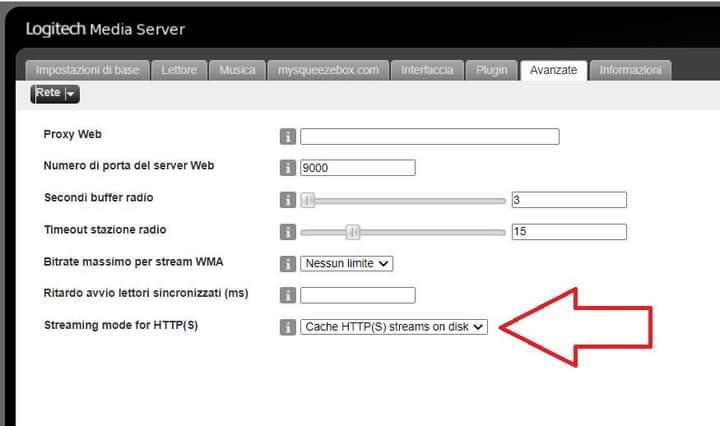
Task: Open the Interfaccia tab
Action: (x=427, y=70)
